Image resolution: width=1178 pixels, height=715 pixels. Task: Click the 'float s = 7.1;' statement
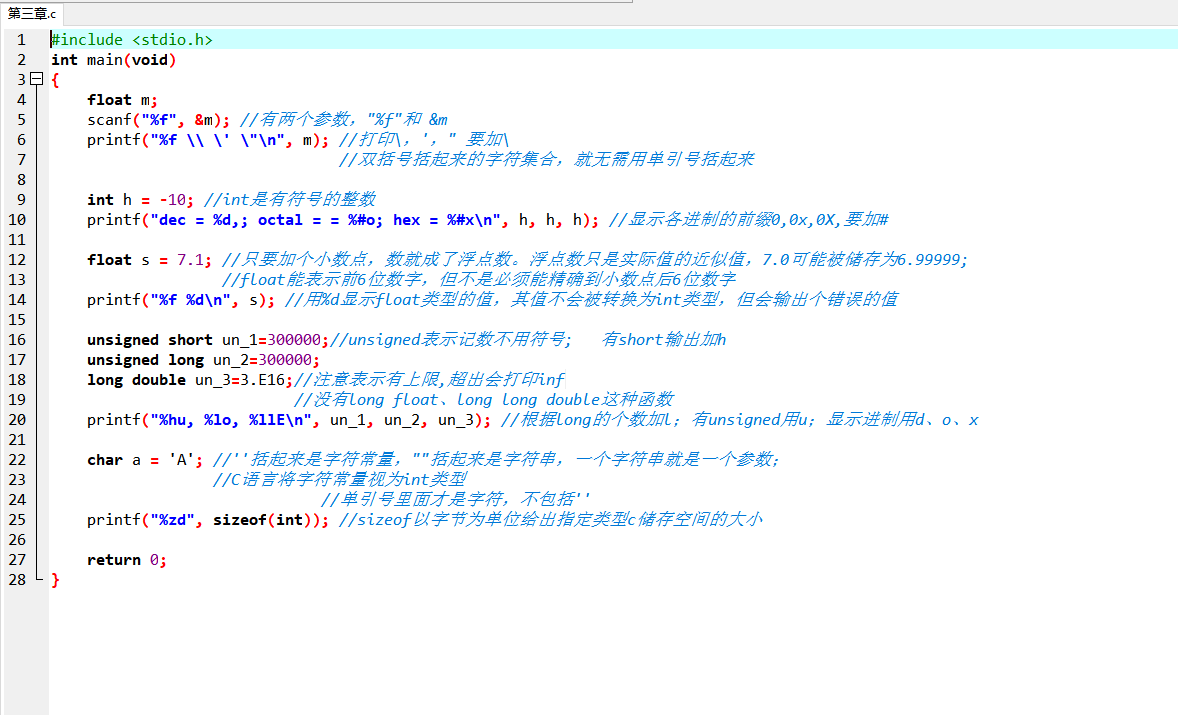[150, 260]
